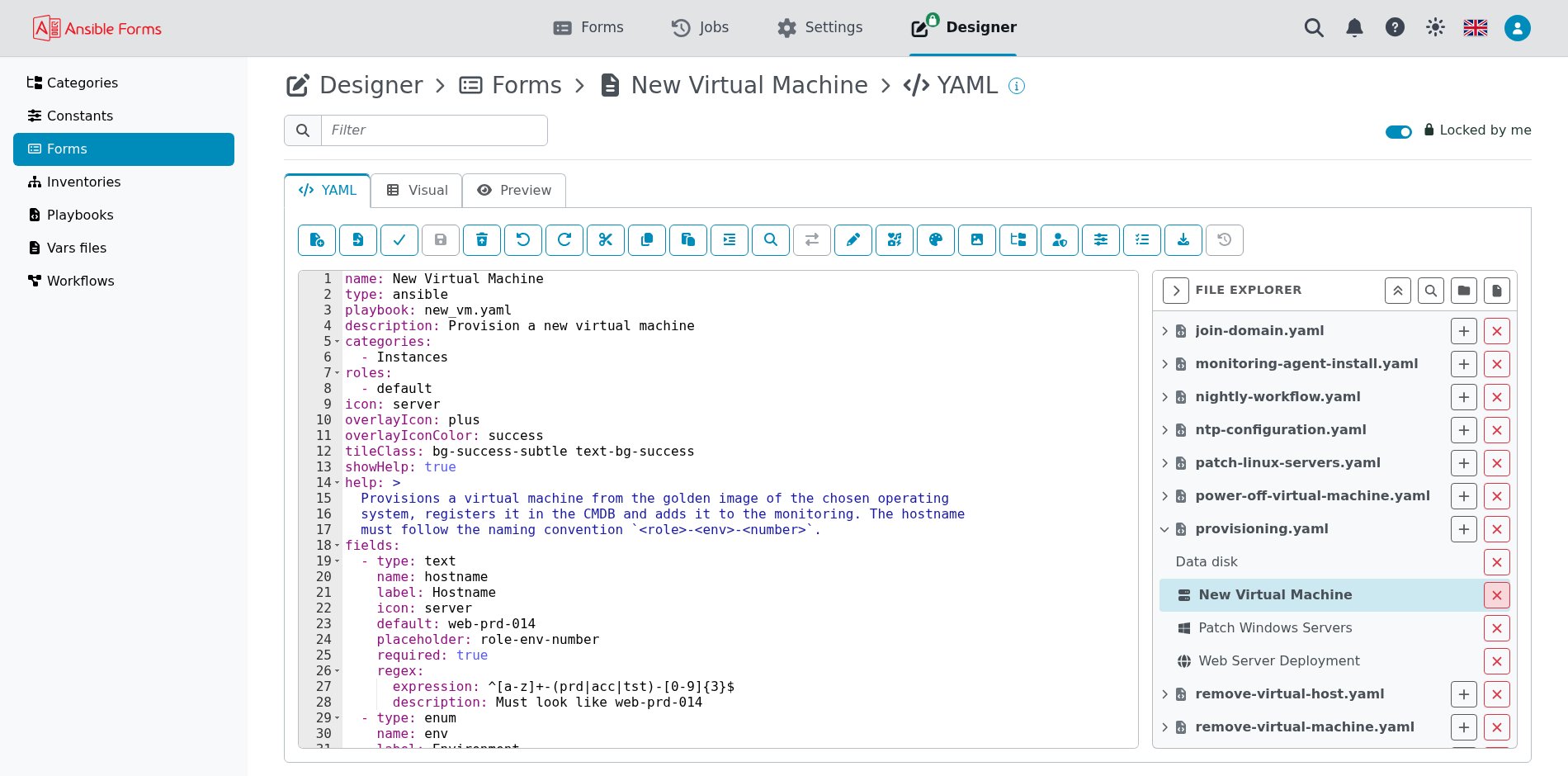
Task: Fold the categories block at line 5
Action: coord(338,342)
